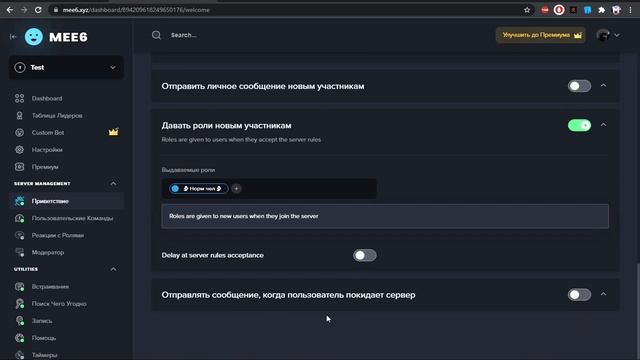Click the Модератор plugin icon
This screenshot has height=360, width=640.
19,253
